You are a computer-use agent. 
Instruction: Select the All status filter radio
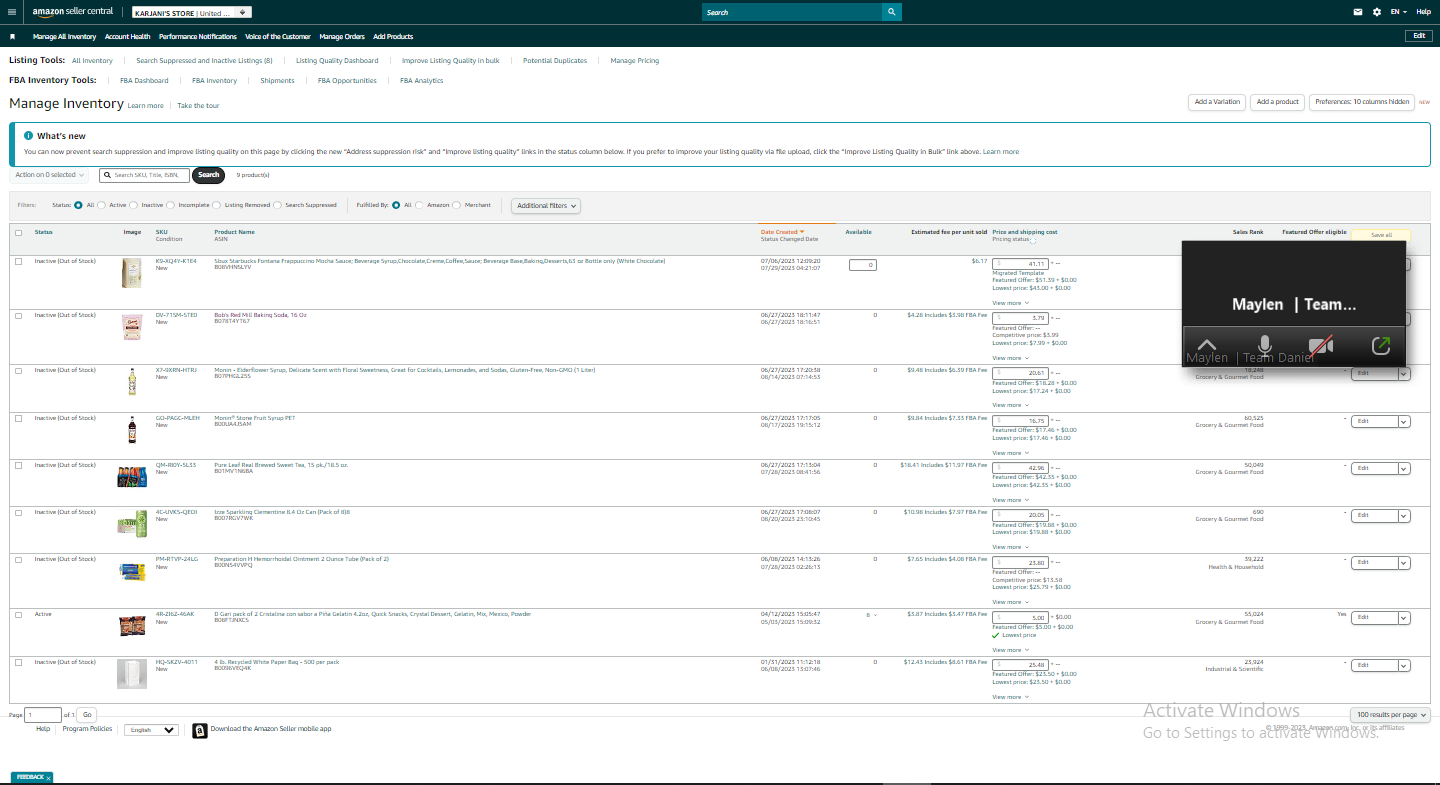78,205
